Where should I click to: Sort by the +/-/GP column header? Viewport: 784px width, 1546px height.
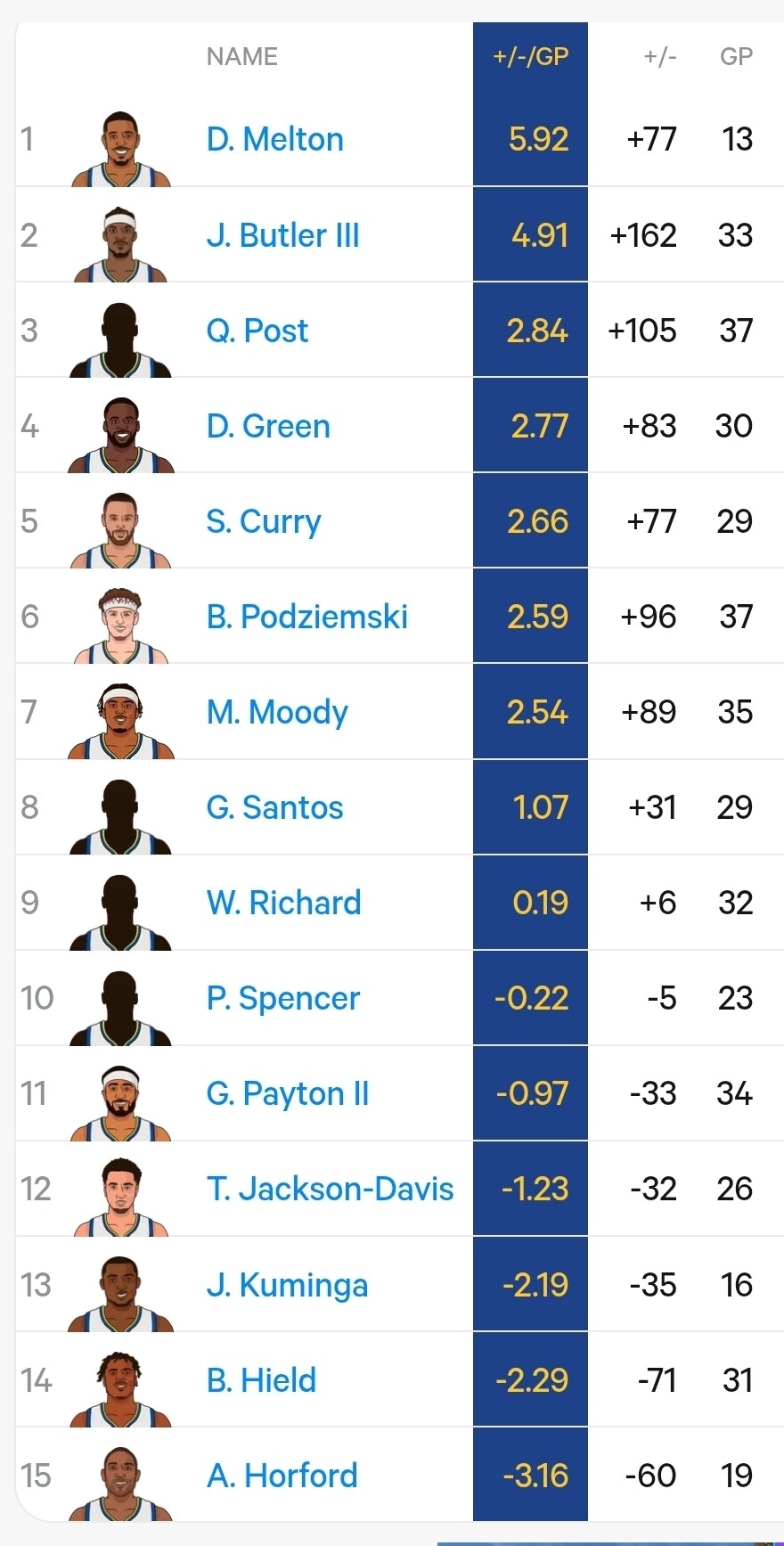tap(531, 56)
